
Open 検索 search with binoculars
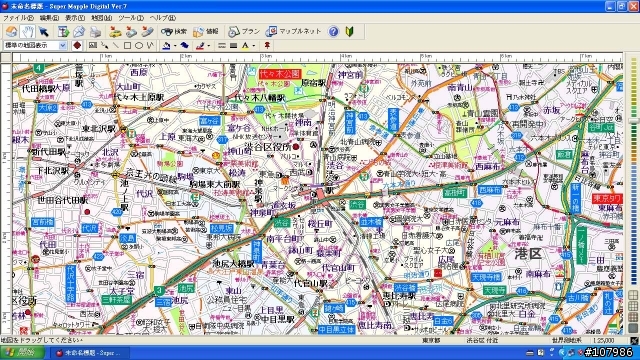173,31
